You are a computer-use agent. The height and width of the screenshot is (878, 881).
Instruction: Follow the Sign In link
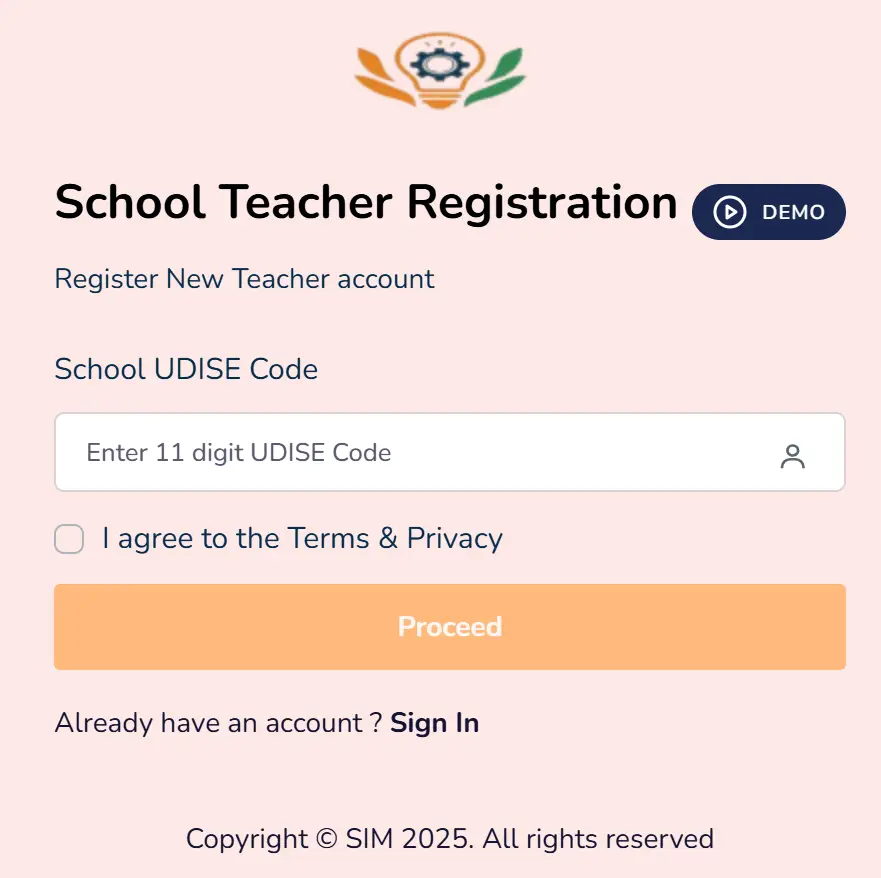(x=434, y=723)
